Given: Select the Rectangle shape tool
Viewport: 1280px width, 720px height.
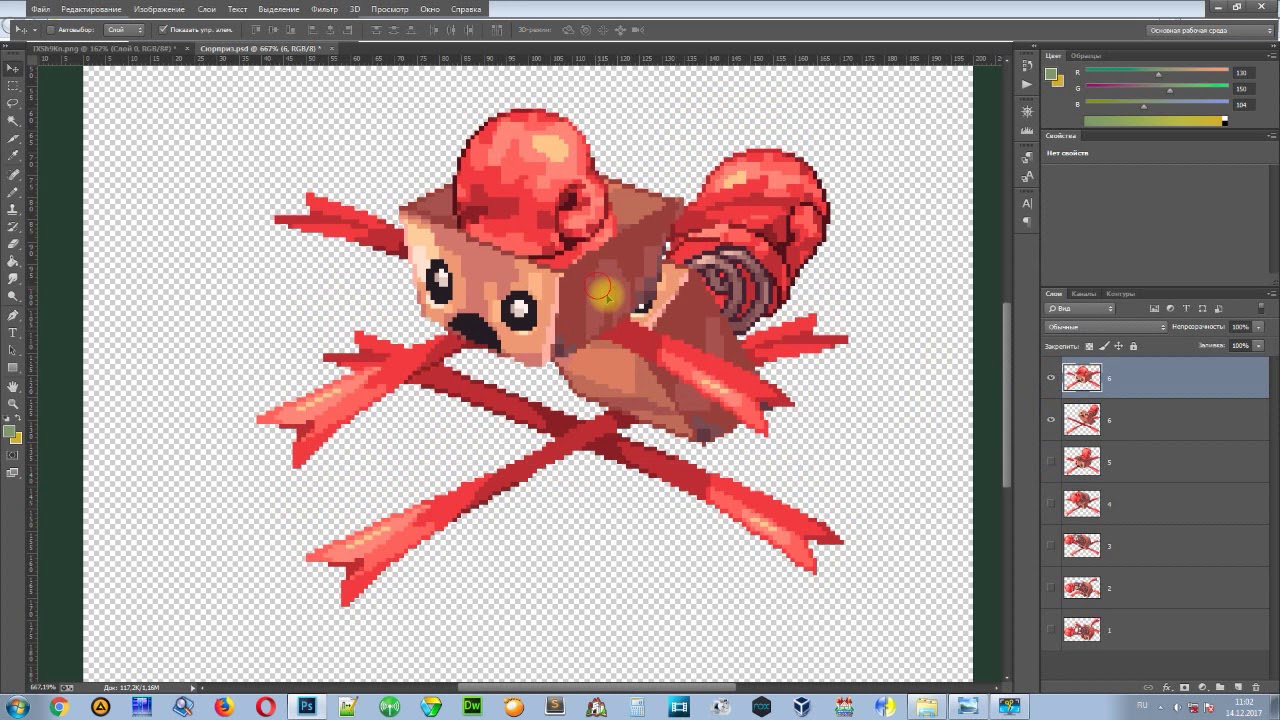Looking at the screenshot, I should point(13,367).
